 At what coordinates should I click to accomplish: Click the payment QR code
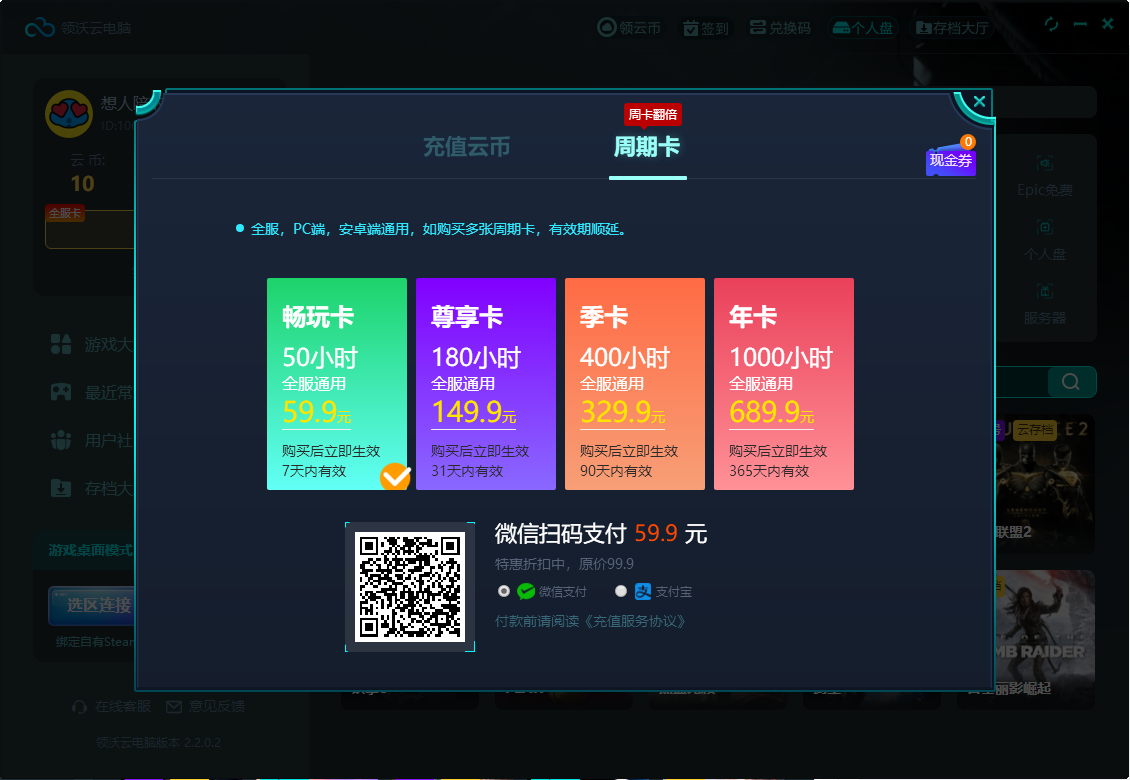tap(410, 587)
